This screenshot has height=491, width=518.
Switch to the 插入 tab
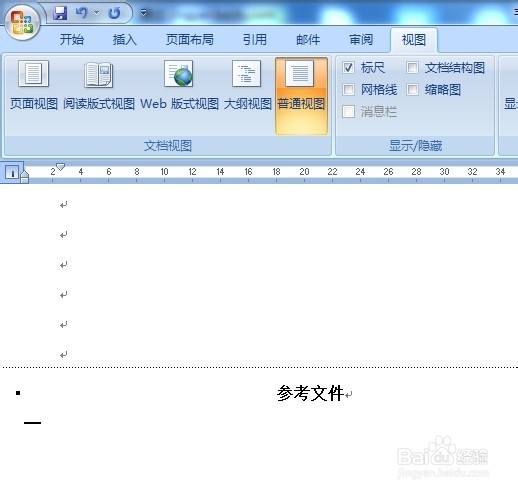[x=125, y=40]
